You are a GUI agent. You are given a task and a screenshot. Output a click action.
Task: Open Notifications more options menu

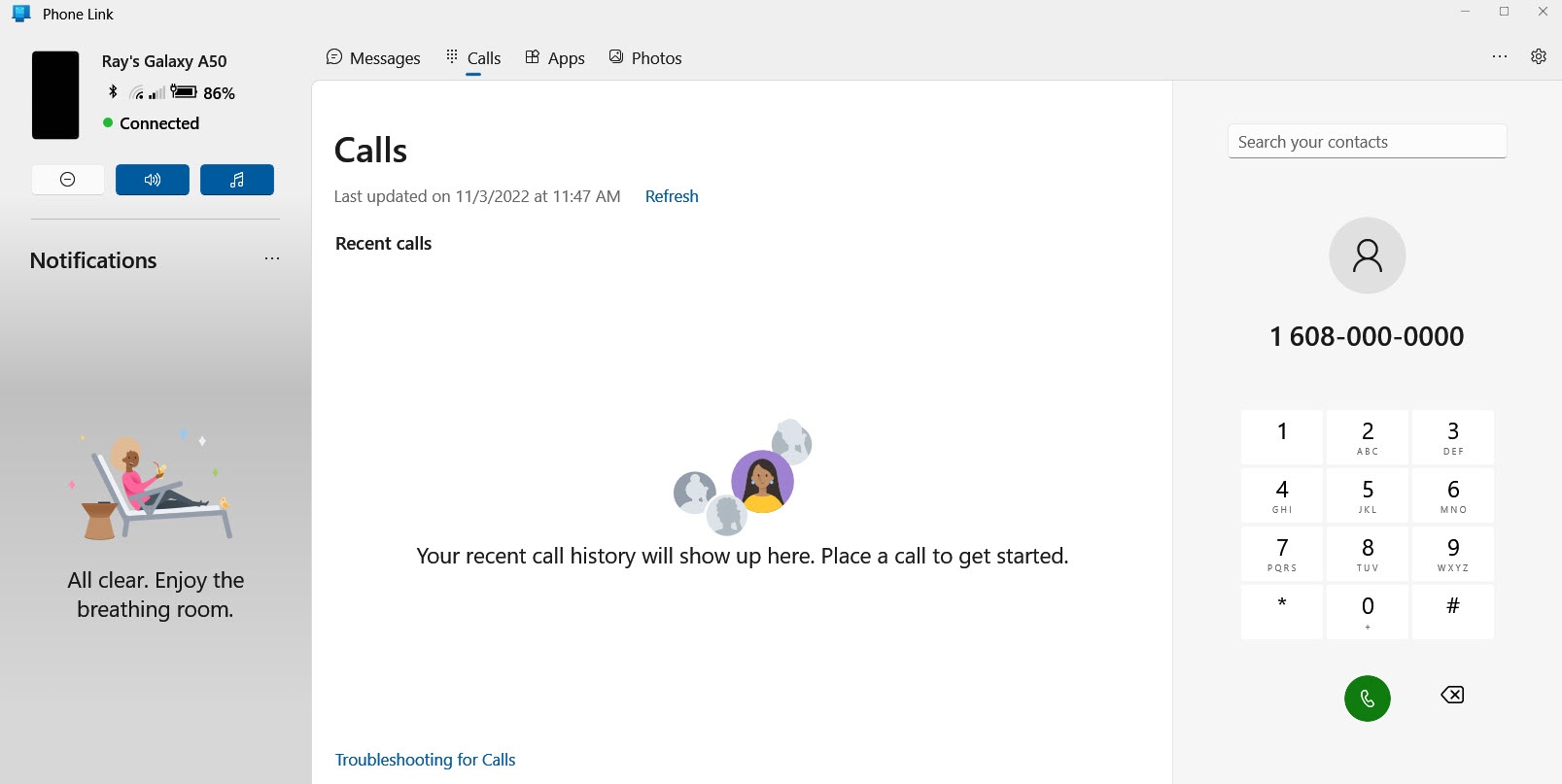tap(272, 258)
